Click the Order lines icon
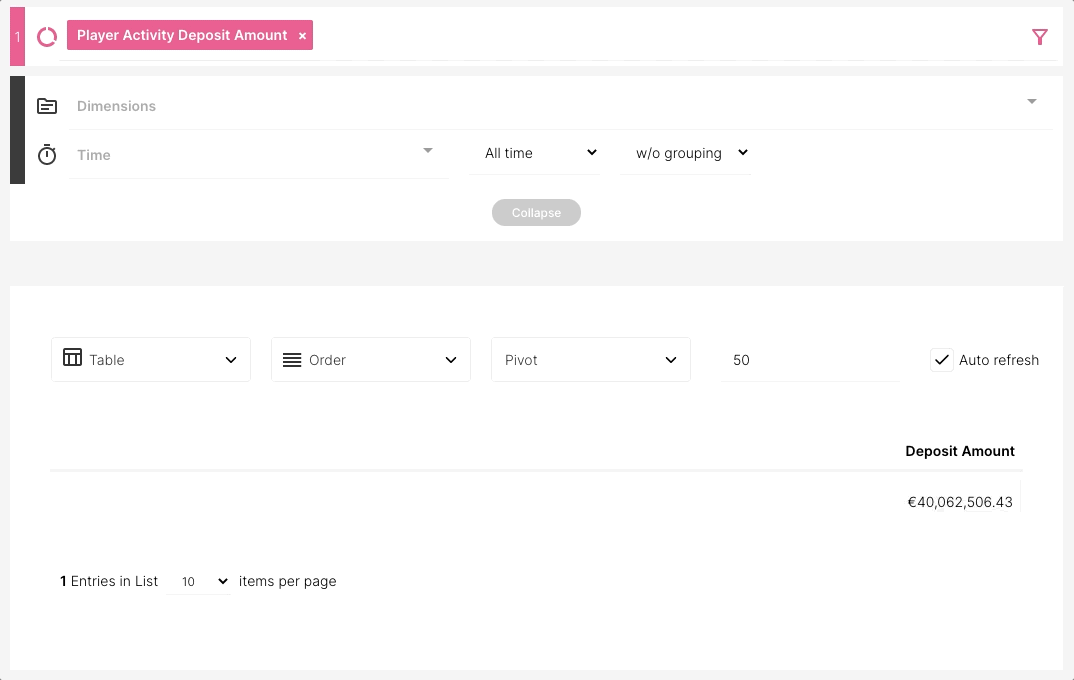1074x680 pixels. point(292,360)
